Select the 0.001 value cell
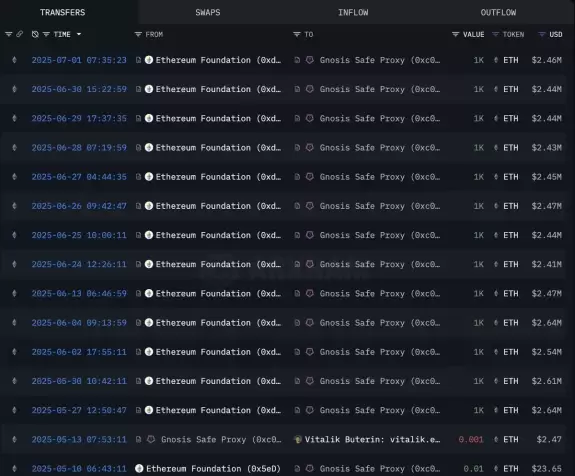 [x=471, y=439]
